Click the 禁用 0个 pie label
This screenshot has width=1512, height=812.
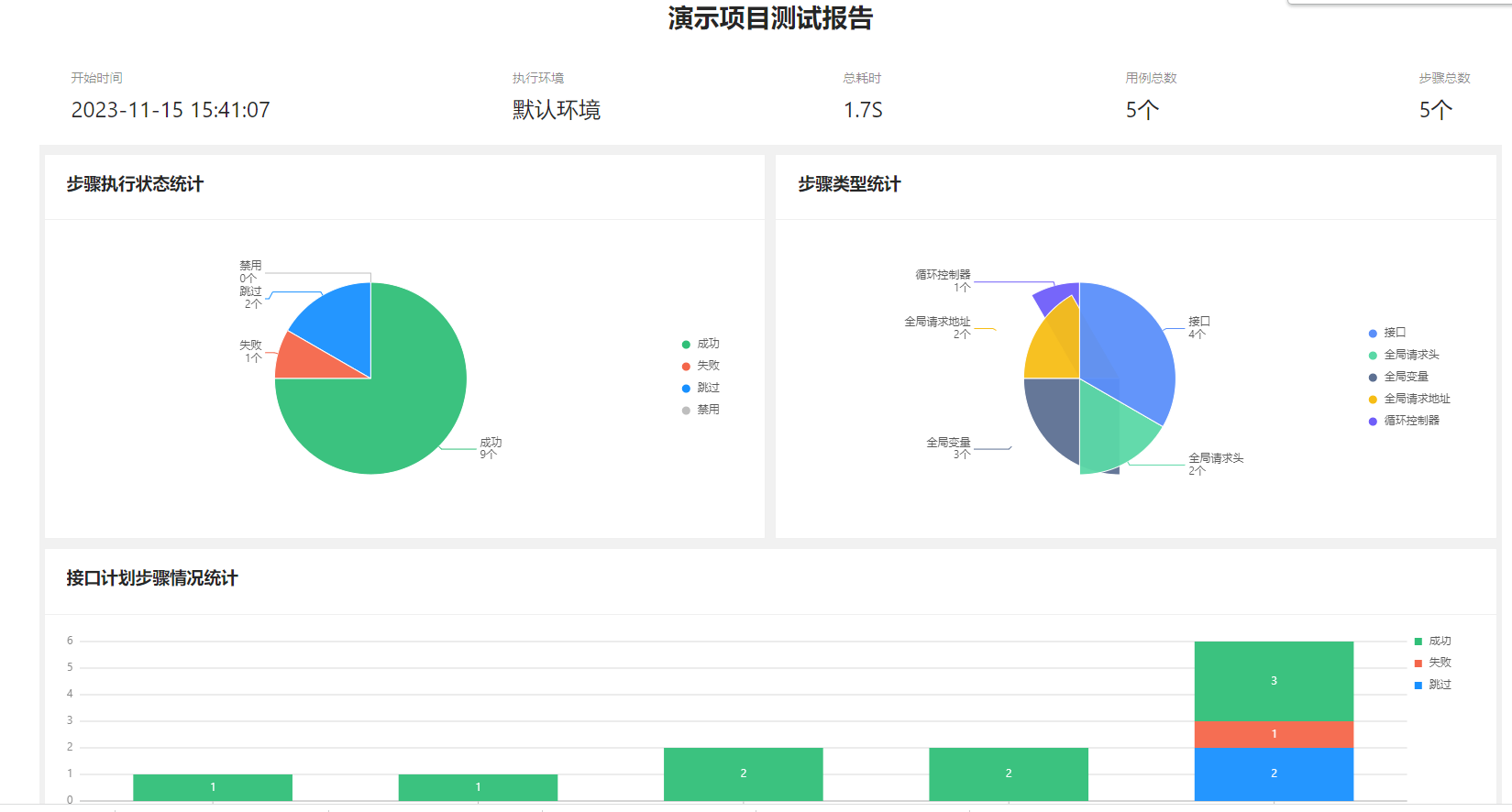click(x=250, y=271)
